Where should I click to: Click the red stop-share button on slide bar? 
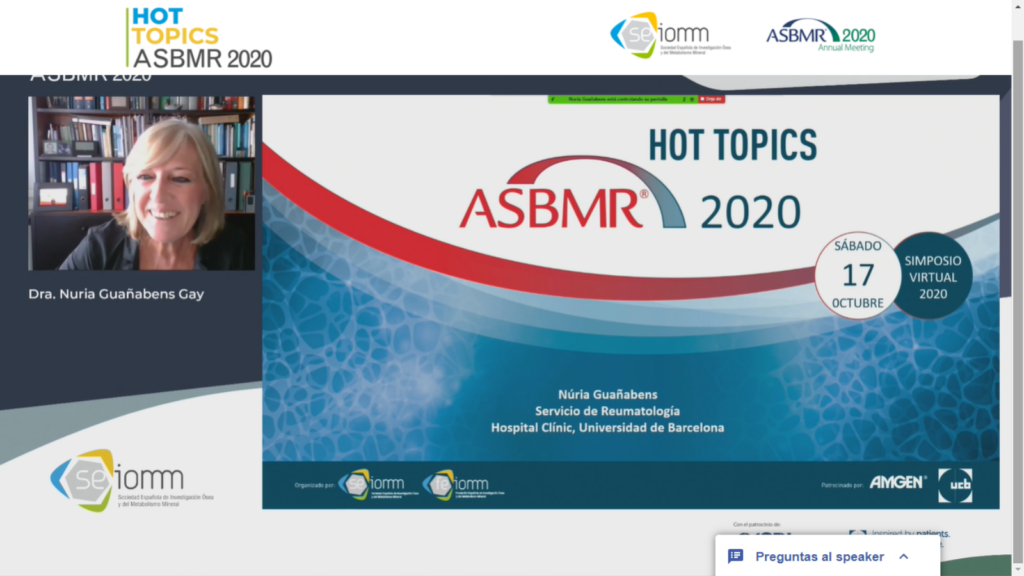point(711,99)
